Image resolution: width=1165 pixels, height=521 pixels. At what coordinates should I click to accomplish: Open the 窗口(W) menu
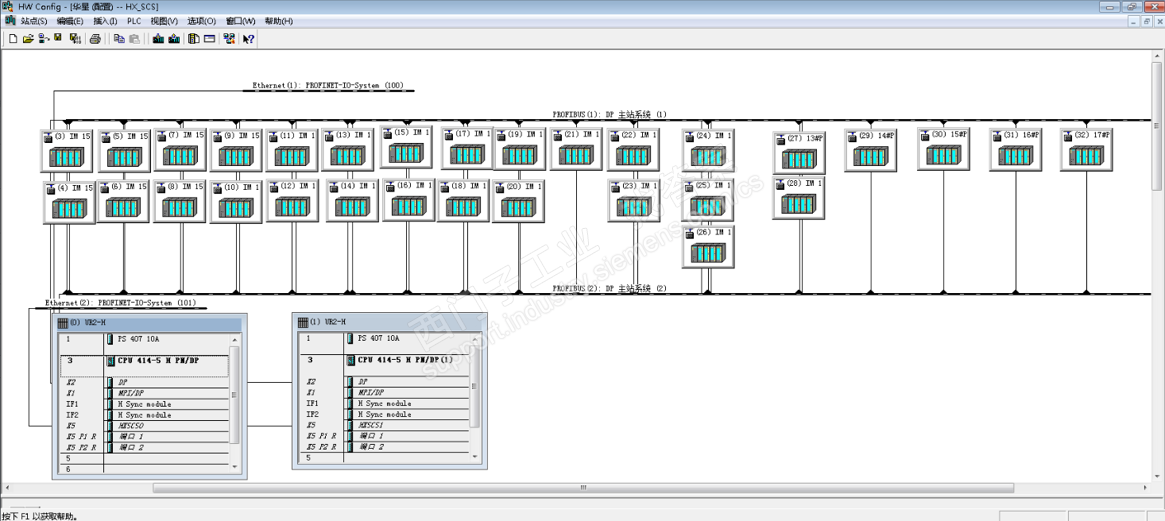click(x=240, y=21)
